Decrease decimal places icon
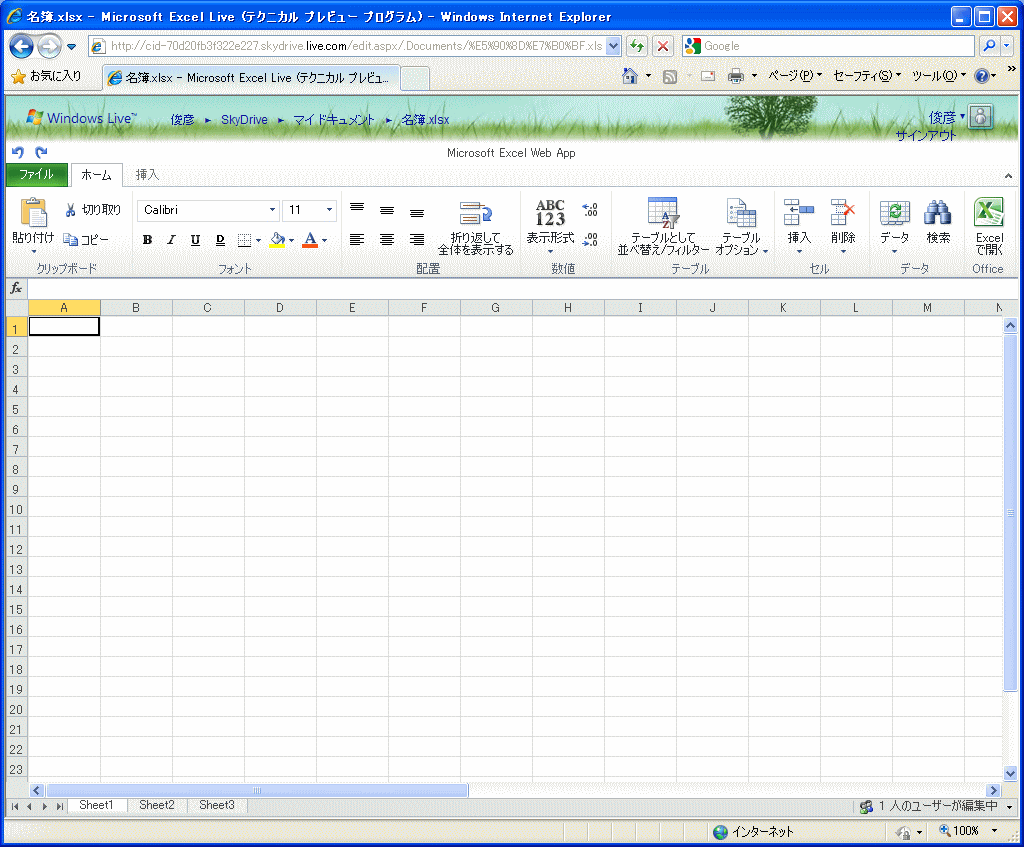1024x847 pixels. pyautogui.click(x=590, y=240)
